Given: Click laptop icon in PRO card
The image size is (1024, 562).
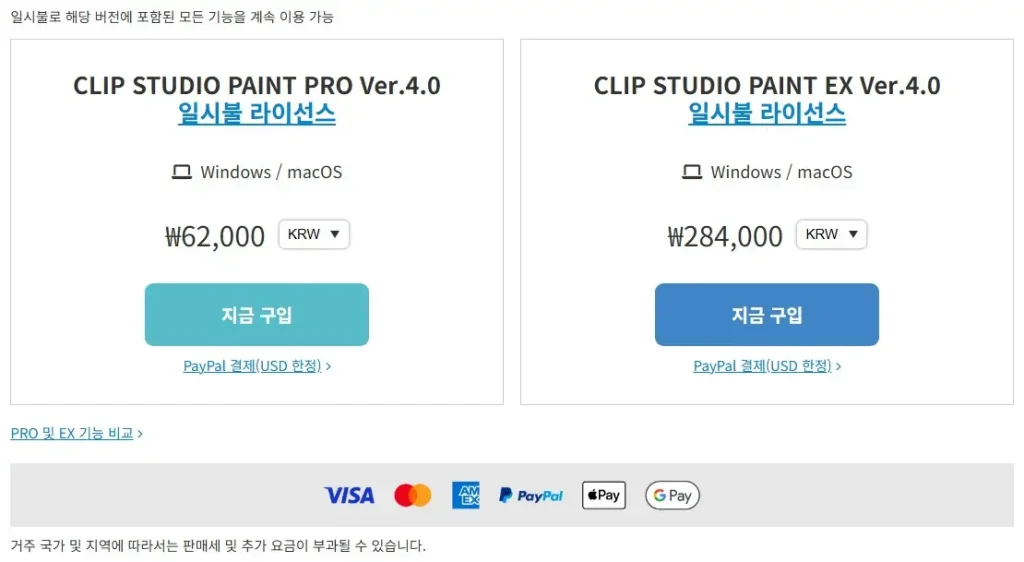Looking at the screenshot, I should pos(181,172).
